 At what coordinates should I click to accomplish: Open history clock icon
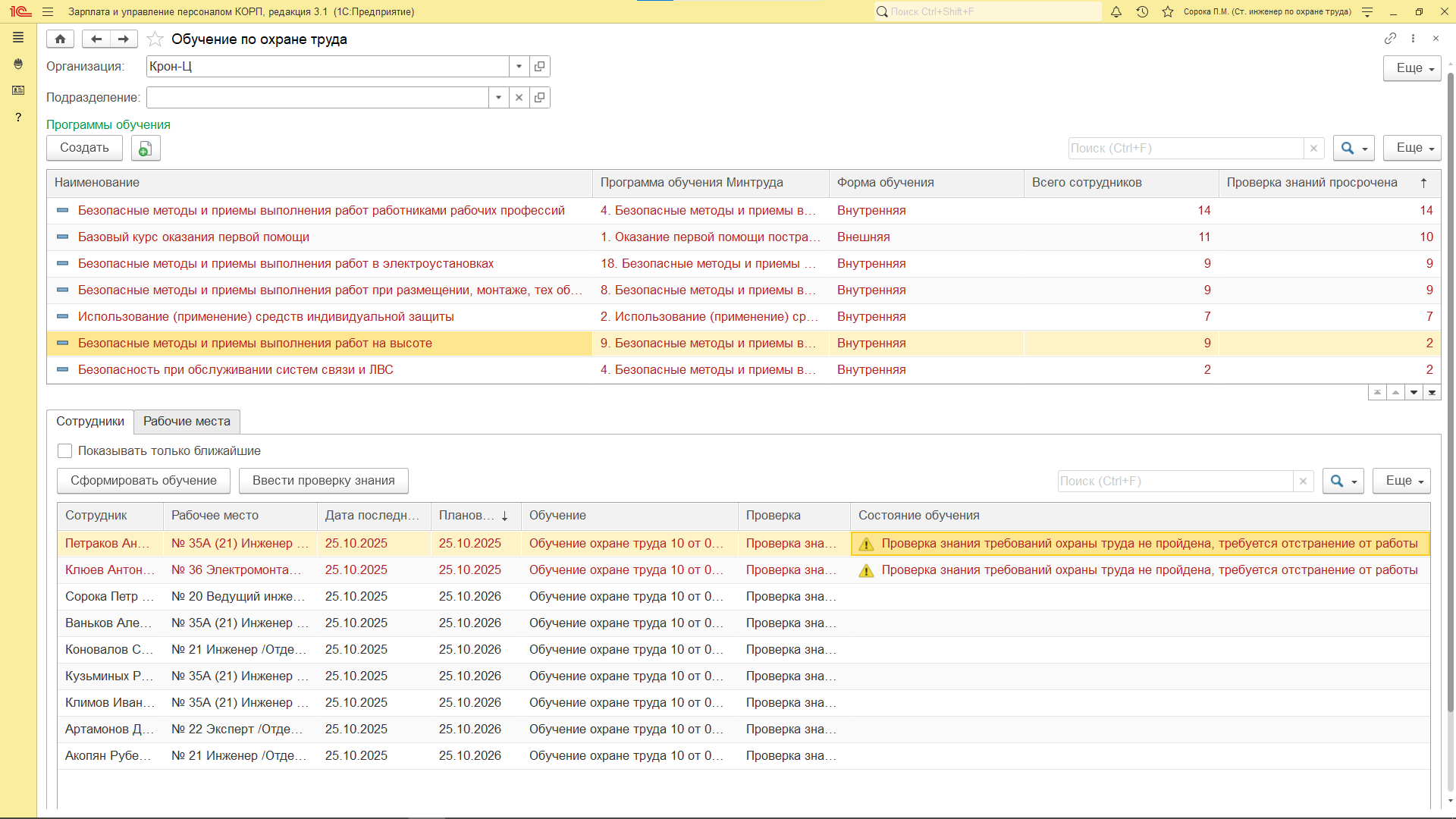tap(1142, 11)
